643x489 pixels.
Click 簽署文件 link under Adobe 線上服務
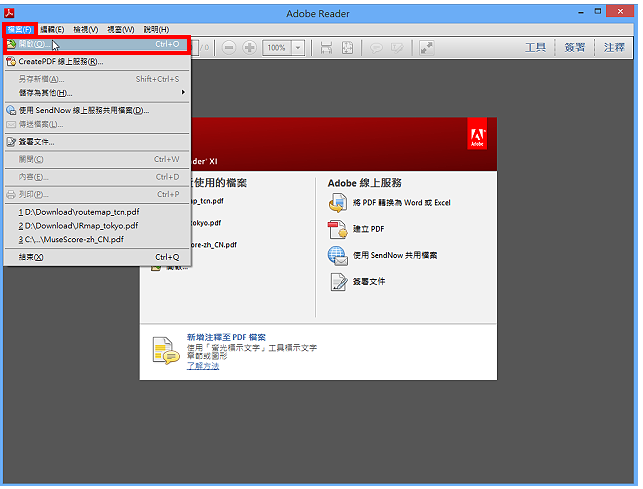click(369, 281)
